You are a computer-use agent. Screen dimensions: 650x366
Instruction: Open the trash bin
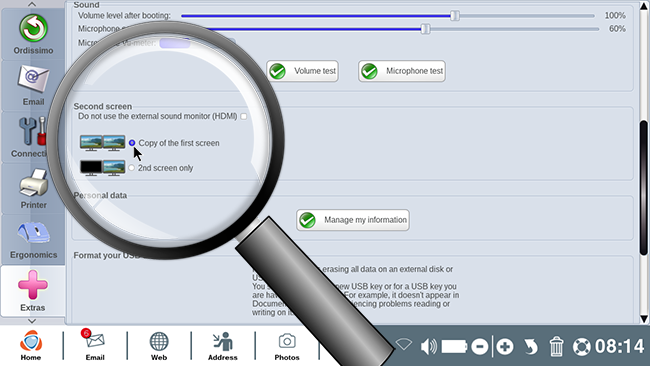click(x=556, y=346)
